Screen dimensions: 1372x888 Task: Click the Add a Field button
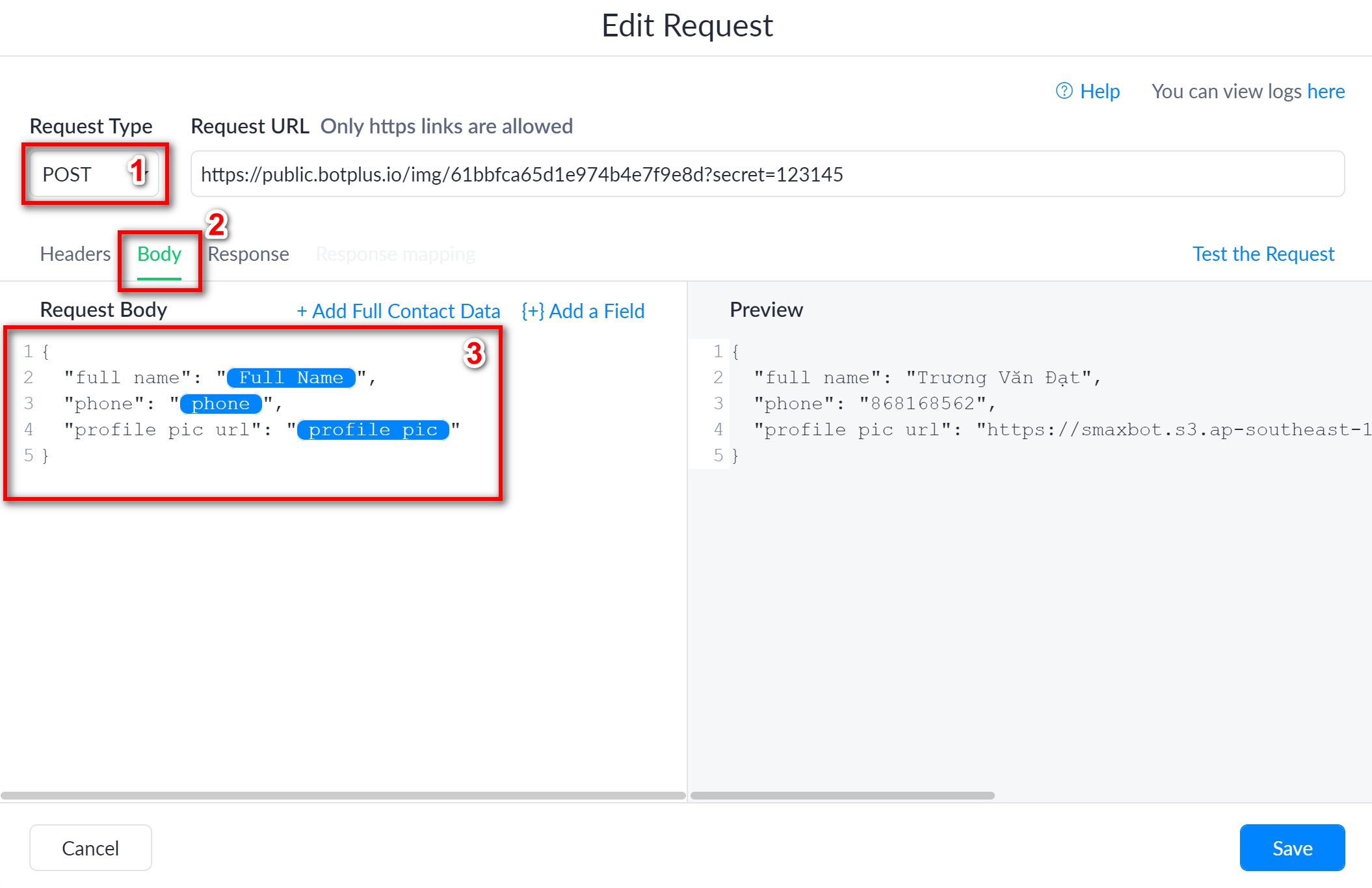coord(583,311)
